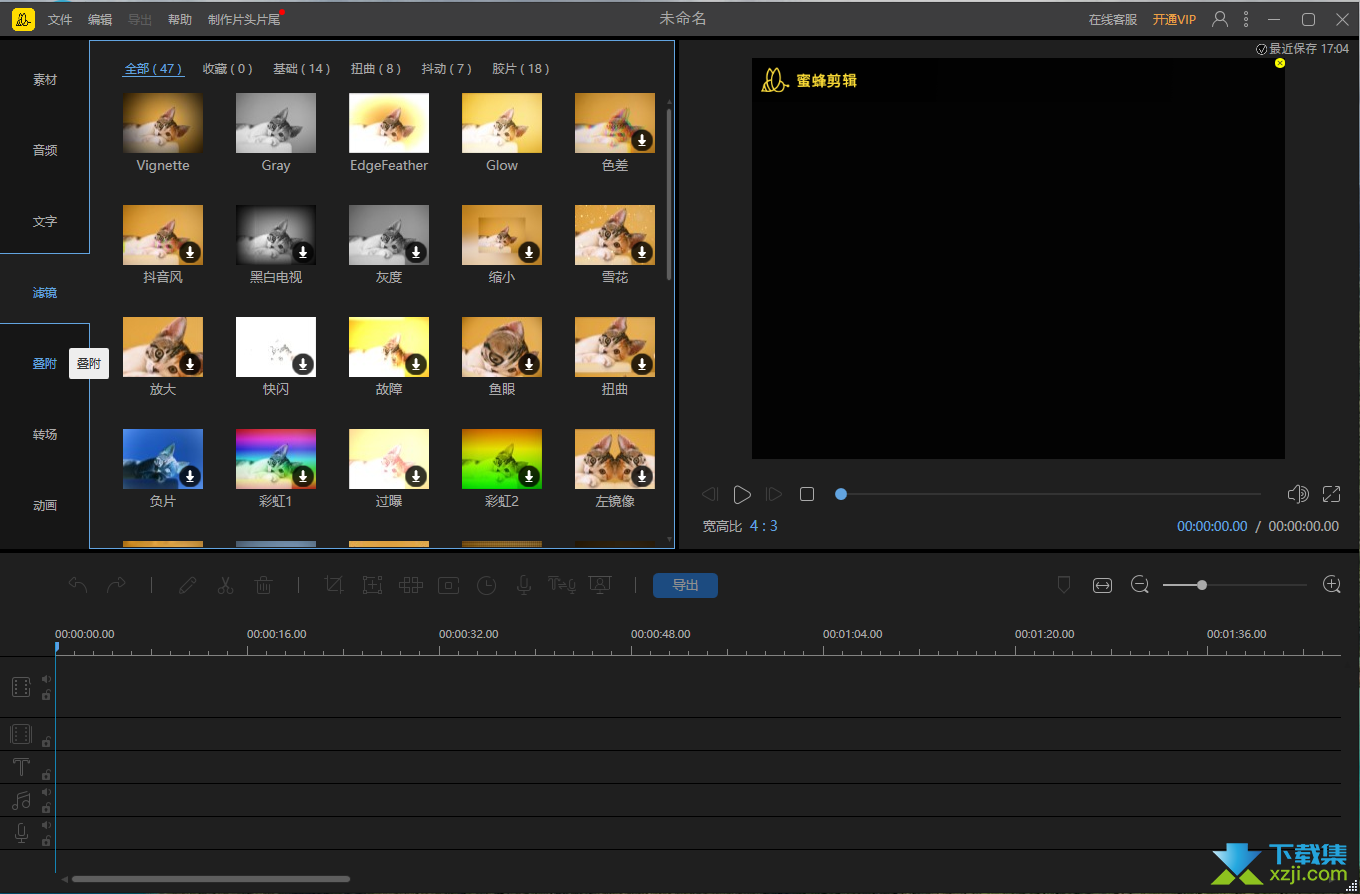Click the trash delete icon
1360x894 pixels.
coord(263,585)
